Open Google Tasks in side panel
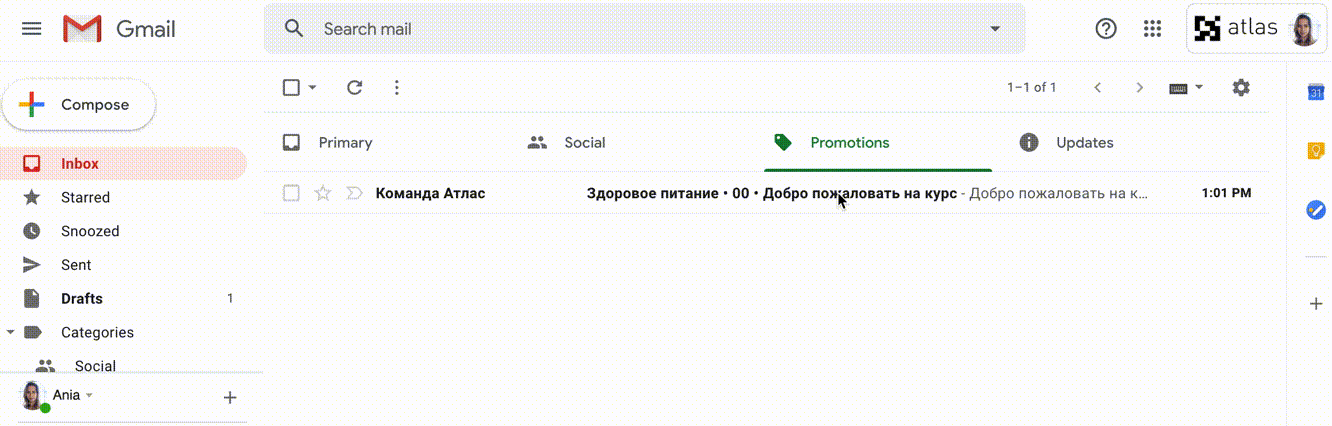This screenshot has width=1332, height=426. click(x=1316, y=210)
